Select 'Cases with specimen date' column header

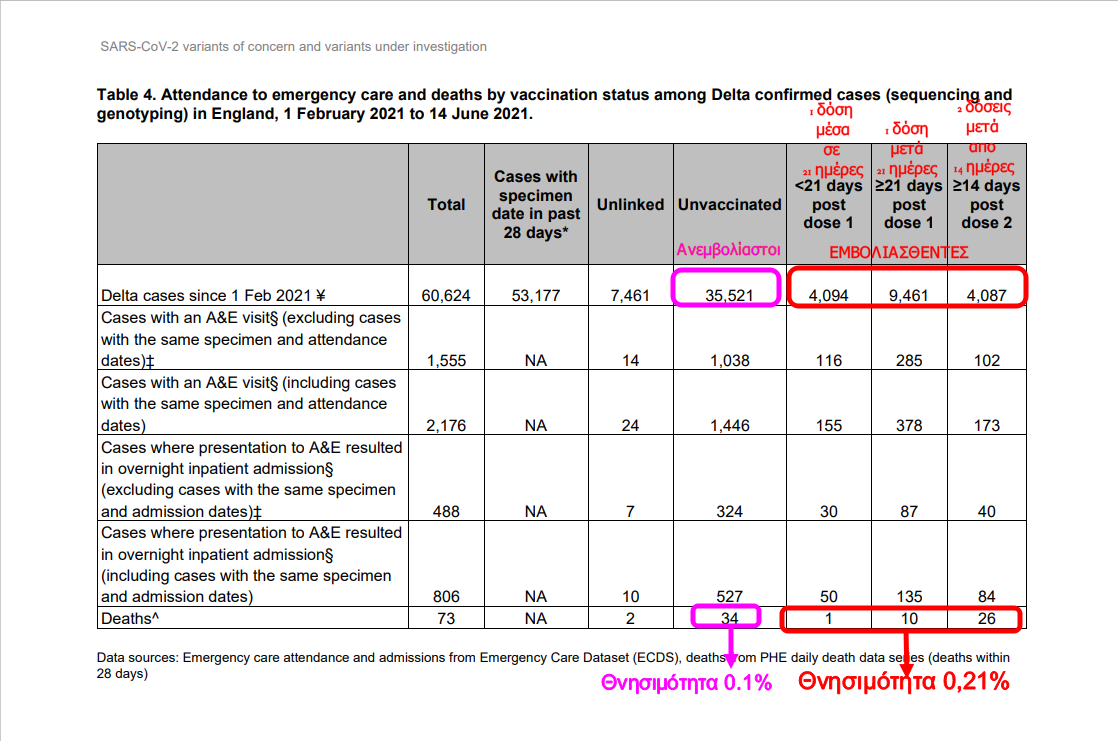536,204
